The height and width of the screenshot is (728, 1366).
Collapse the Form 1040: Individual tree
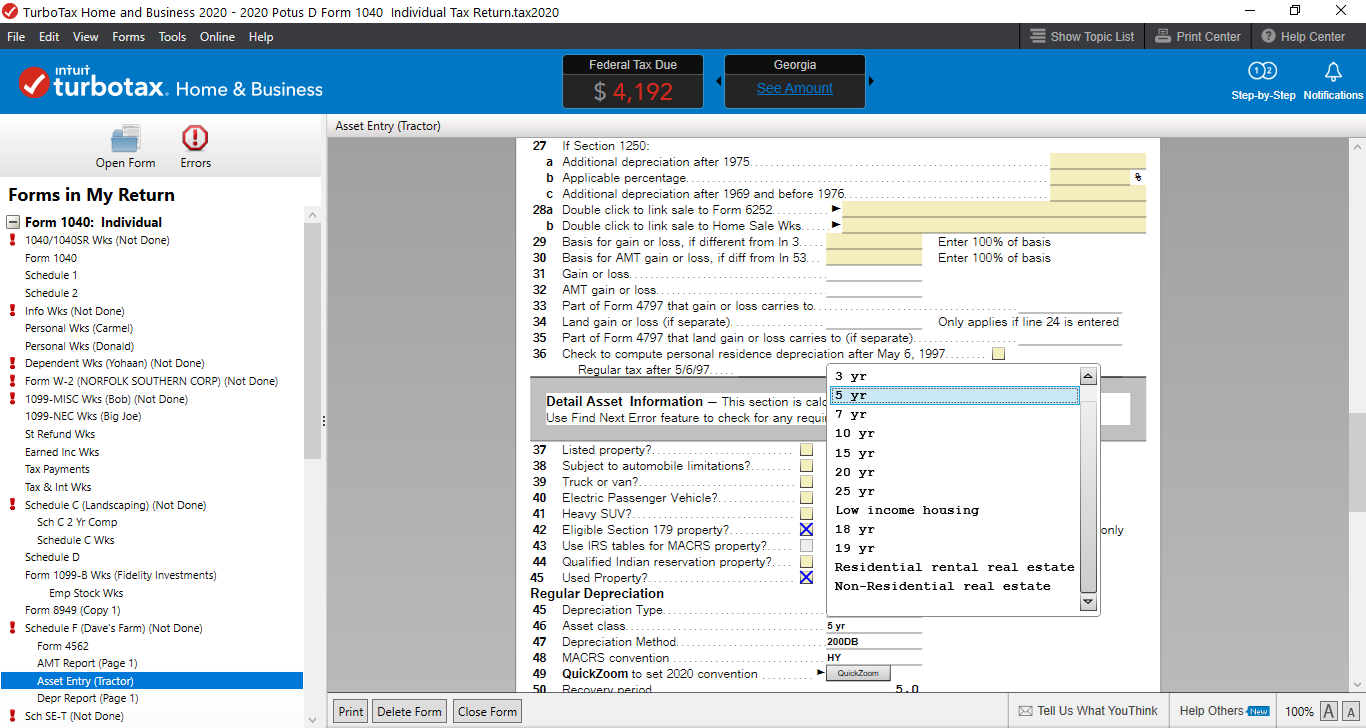(x=13, y=222)
